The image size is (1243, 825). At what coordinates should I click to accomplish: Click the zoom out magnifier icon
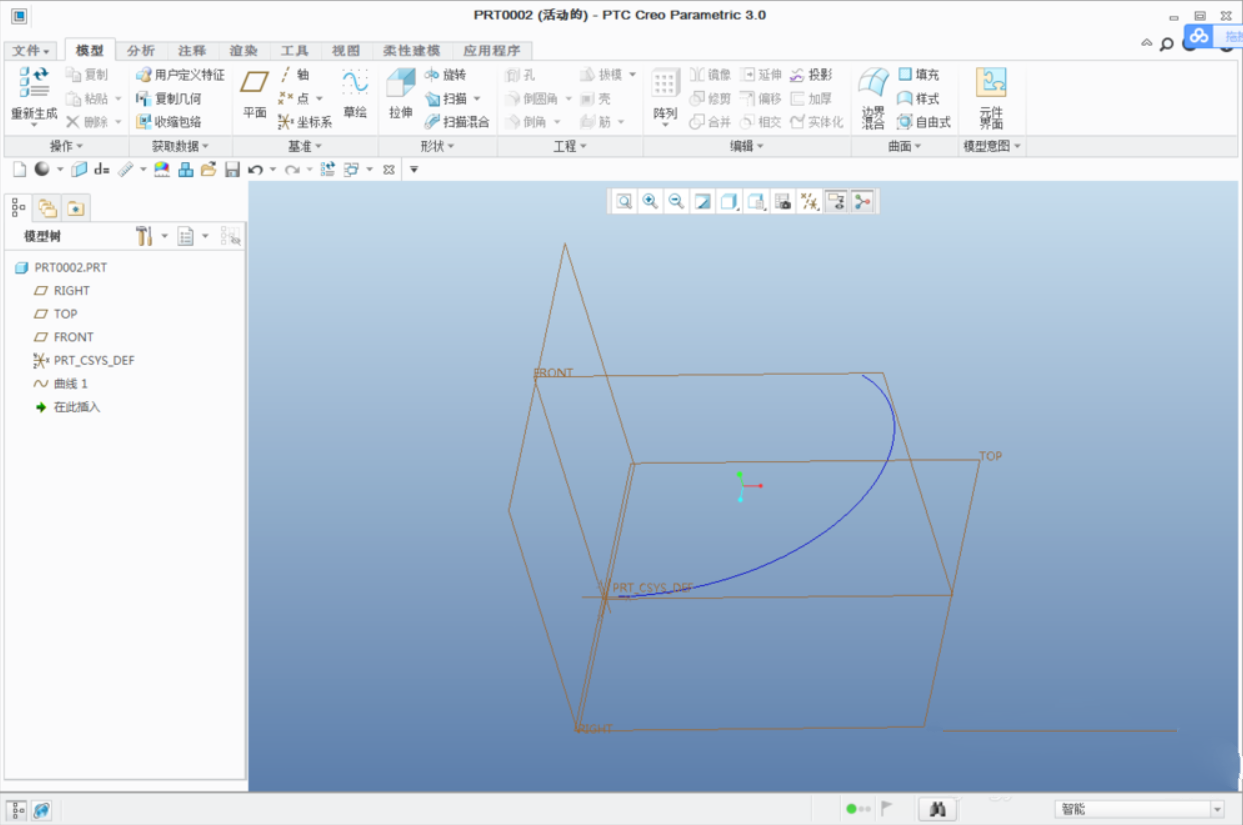(676, 201)
